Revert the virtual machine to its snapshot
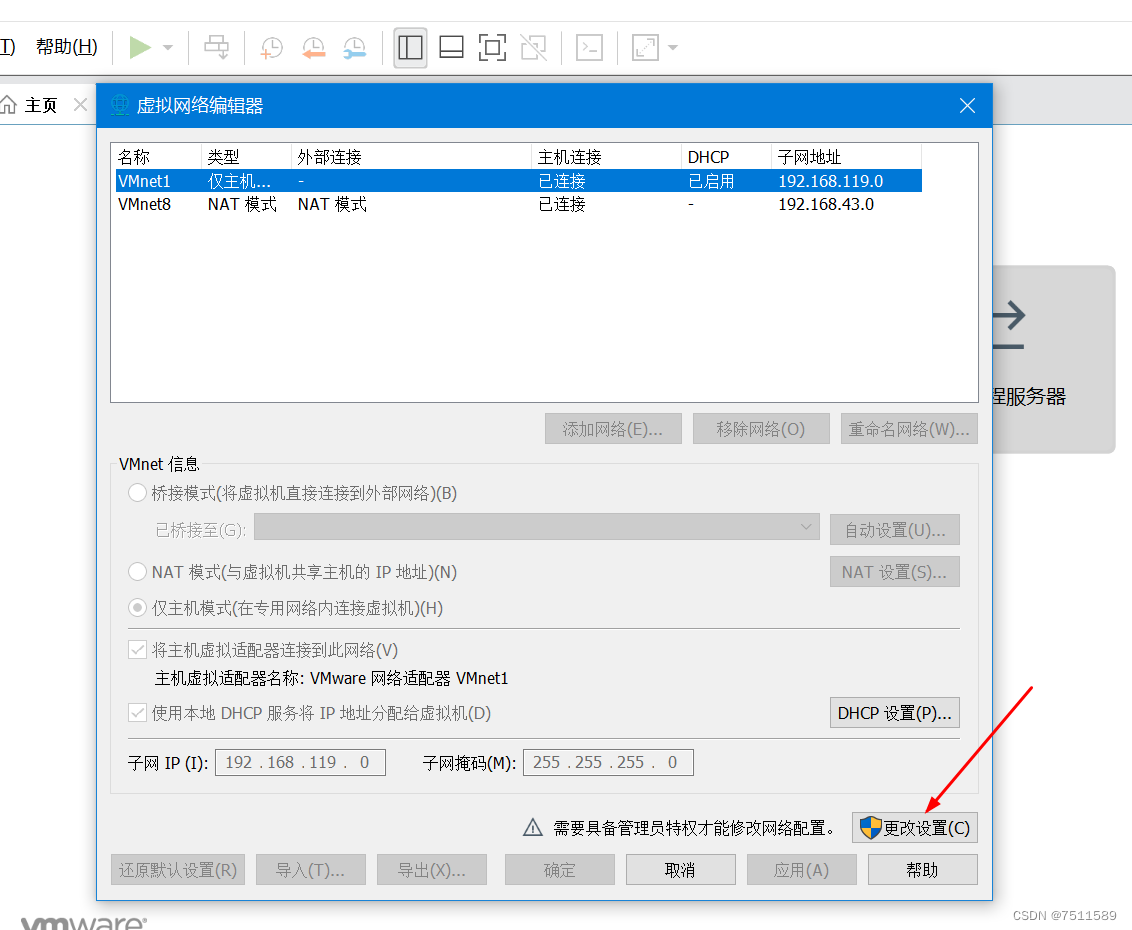The width and height of the screenshot is (1132, 930). click(313, 47)
